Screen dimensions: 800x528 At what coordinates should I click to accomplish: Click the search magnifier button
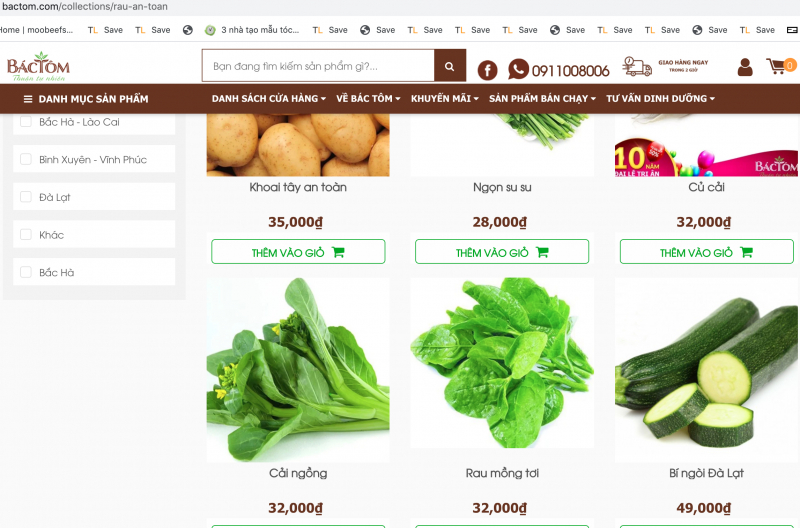coord(449,66)
